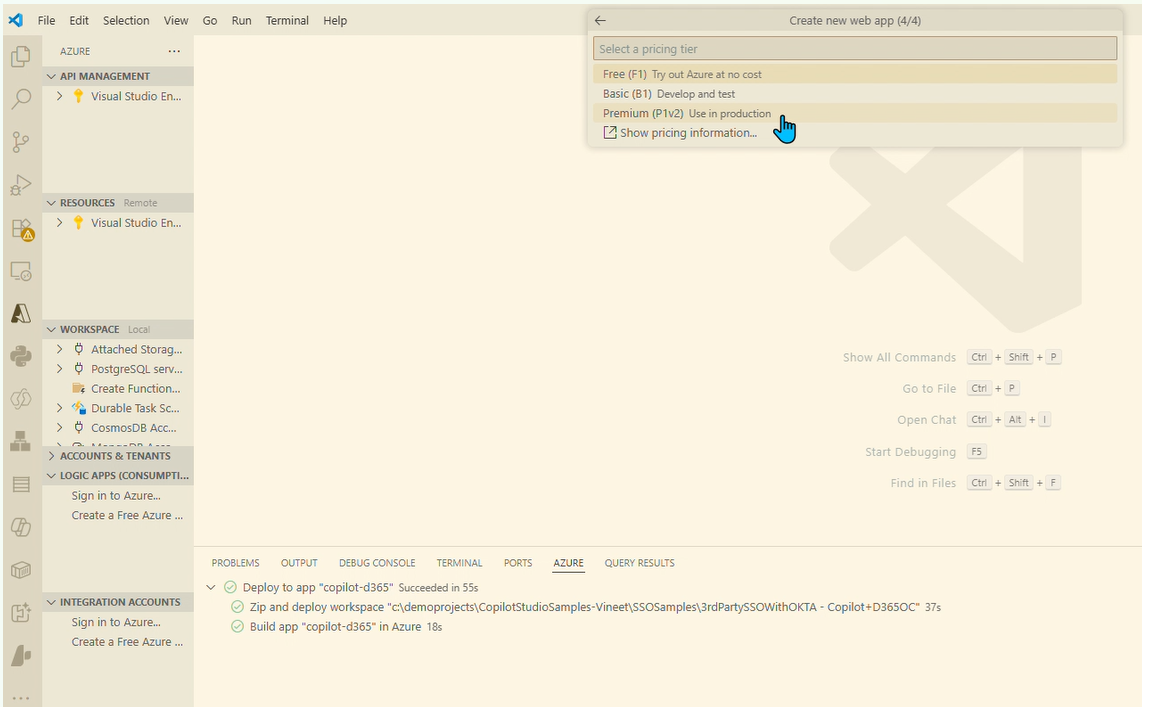This screenshot has width=1169, height=707.
Task: Open the Search view icon
Action: tap(20, 99)
